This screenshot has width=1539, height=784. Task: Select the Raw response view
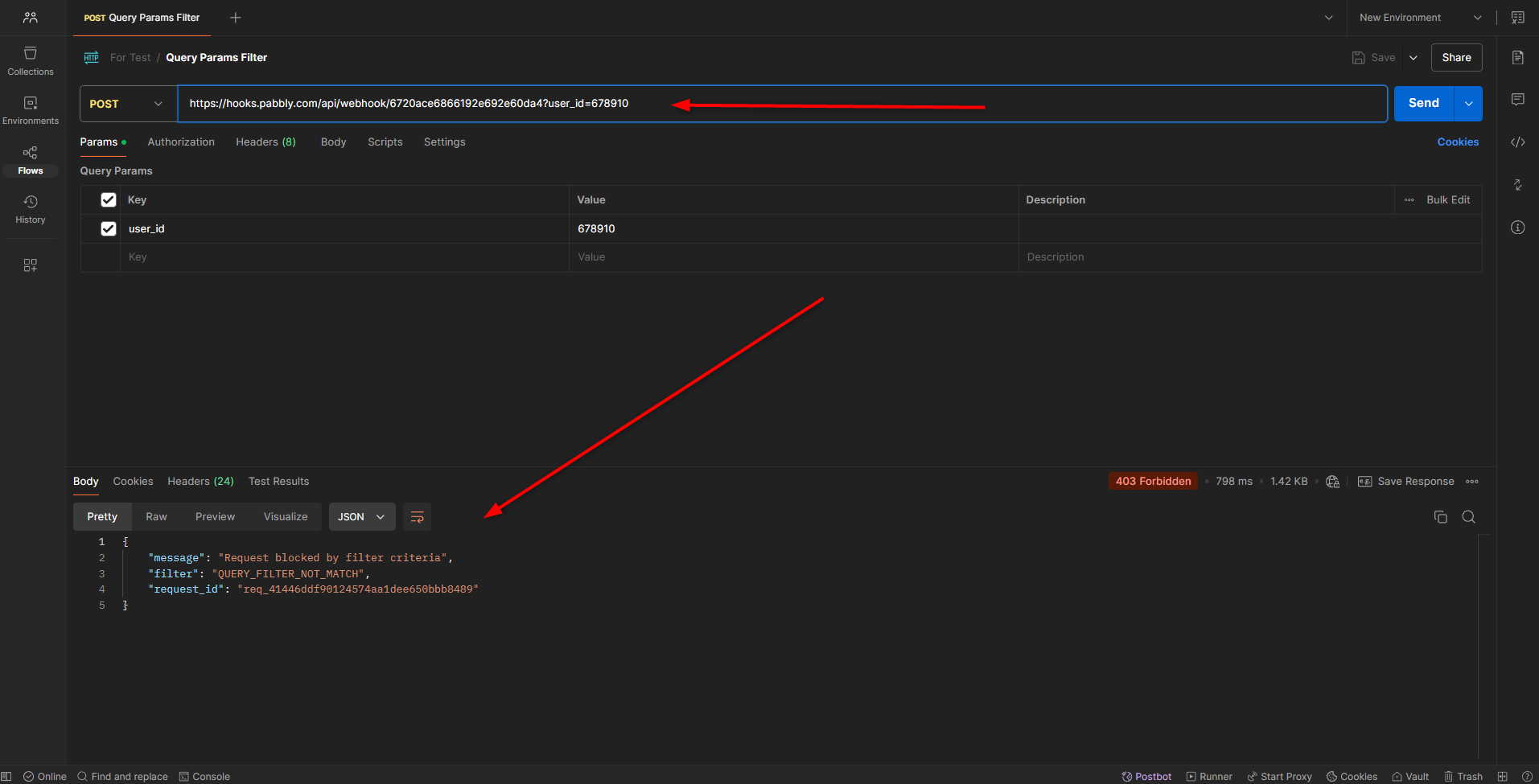(156, 517)
